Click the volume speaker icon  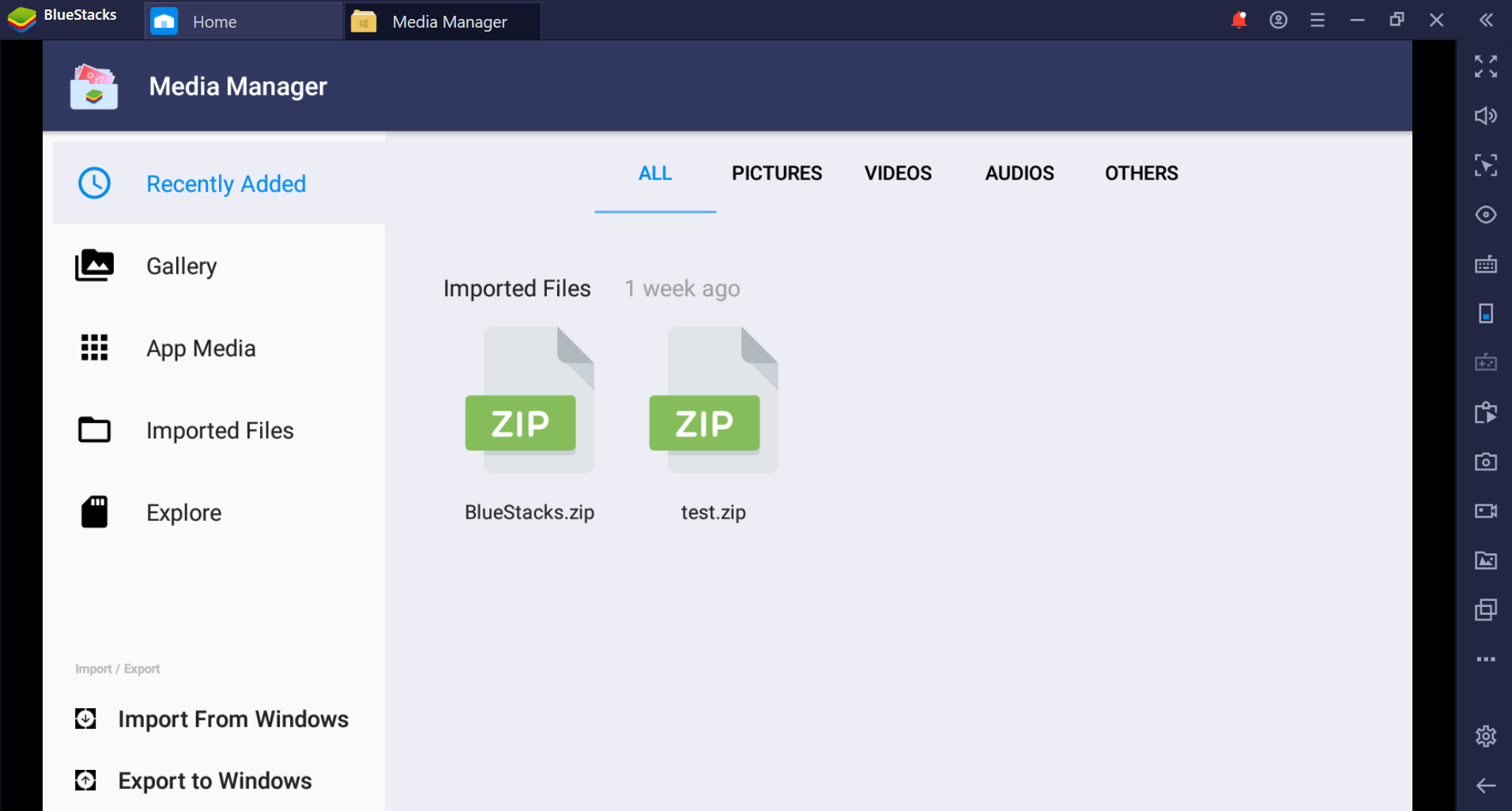click(1486, 116)
